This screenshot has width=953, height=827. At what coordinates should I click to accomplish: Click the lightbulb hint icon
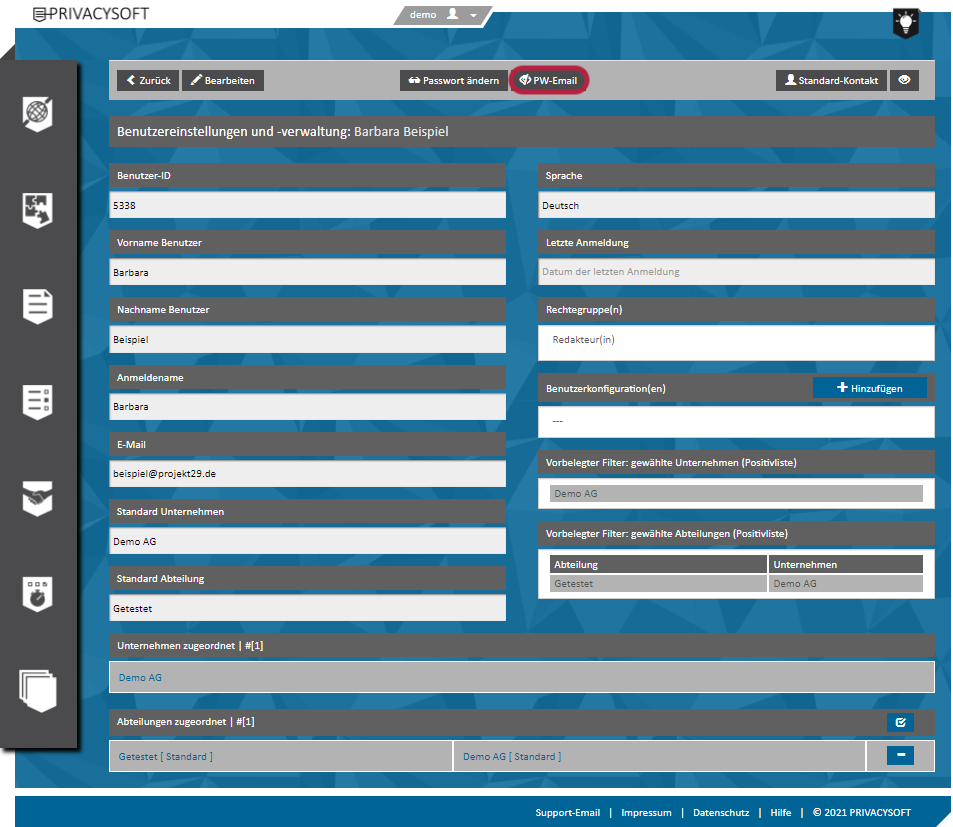[x=905, y=22]
